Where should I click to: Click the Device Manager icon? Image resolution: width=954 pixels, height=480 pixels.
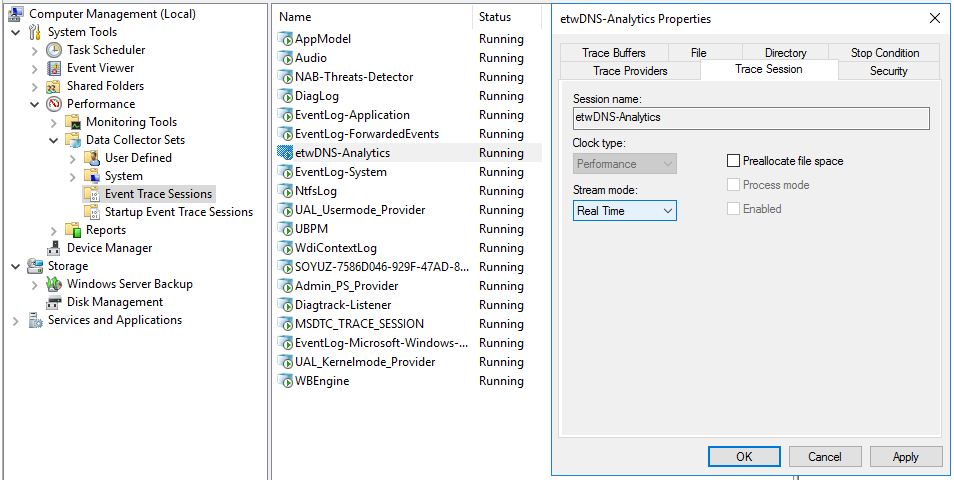point(54,248)
